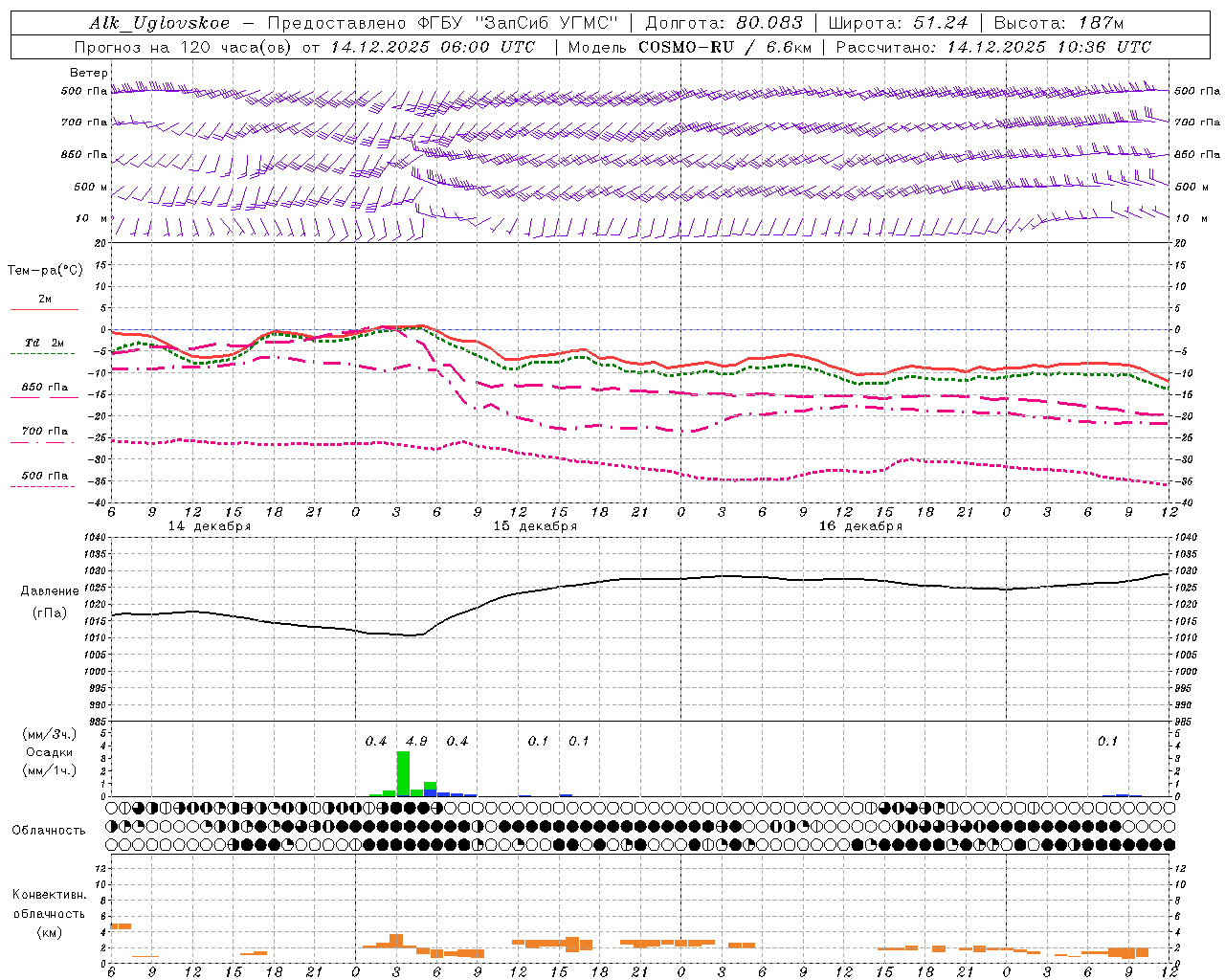Click the Осадки panel label
This screenshot has width=1225, height=980.
point(50,752)
